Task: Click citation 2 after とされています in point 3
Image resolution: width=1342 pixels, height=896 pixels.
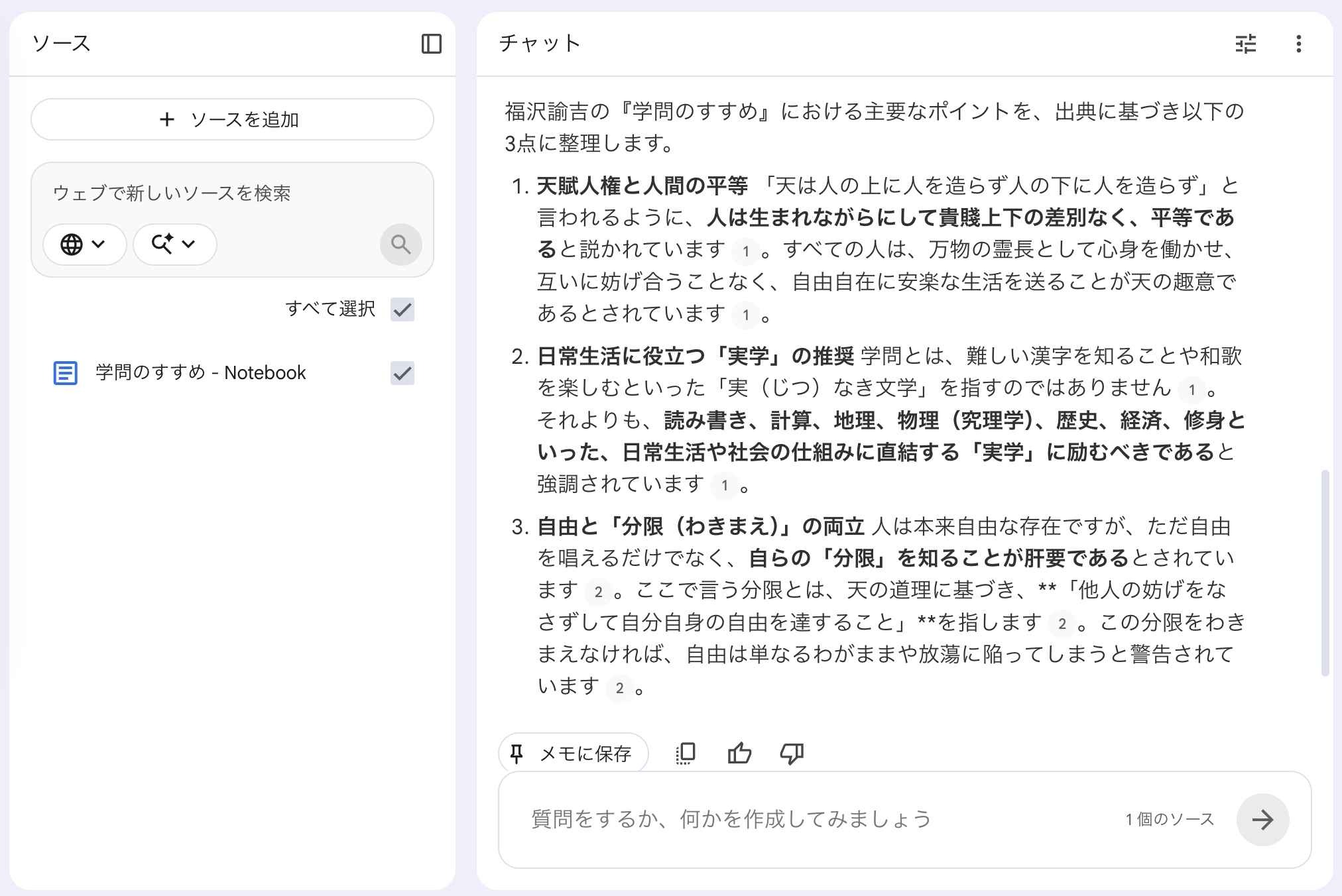Action: pos(598,592)
